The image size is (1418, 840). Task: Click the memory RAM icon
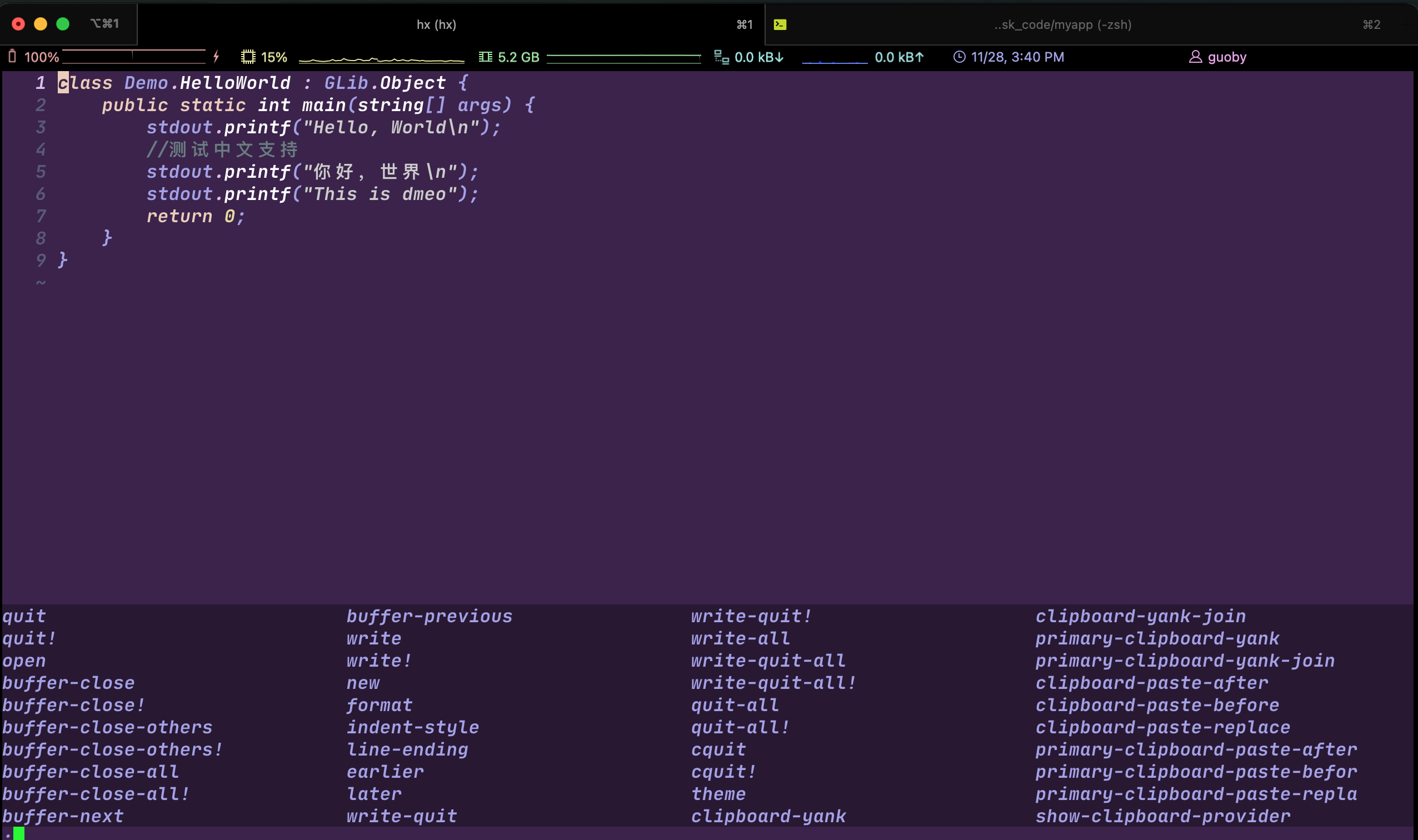(485, 57)
